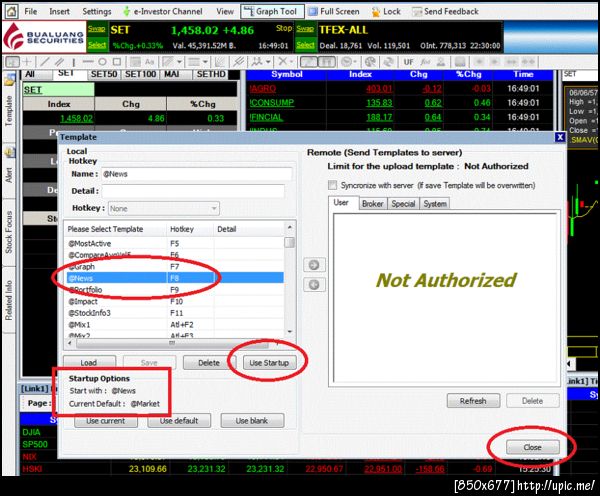
Task: Click the f(x) formula icon
Action: pos(425,62)
